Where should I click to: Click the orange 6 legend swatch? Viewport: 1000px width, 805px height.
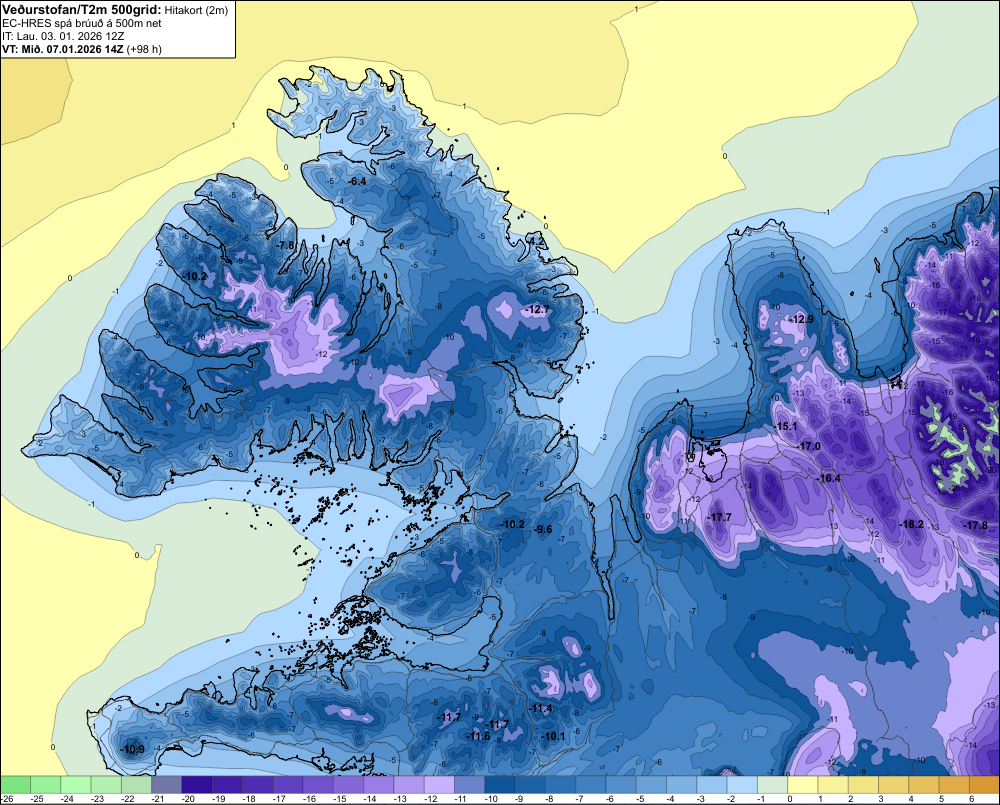[x=985, y=784]
